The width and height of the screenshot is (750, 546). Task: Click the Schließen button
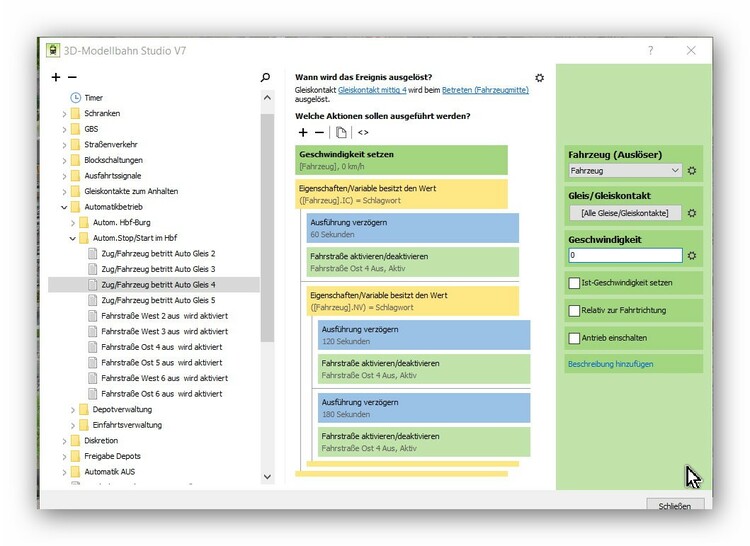[675, 505]
